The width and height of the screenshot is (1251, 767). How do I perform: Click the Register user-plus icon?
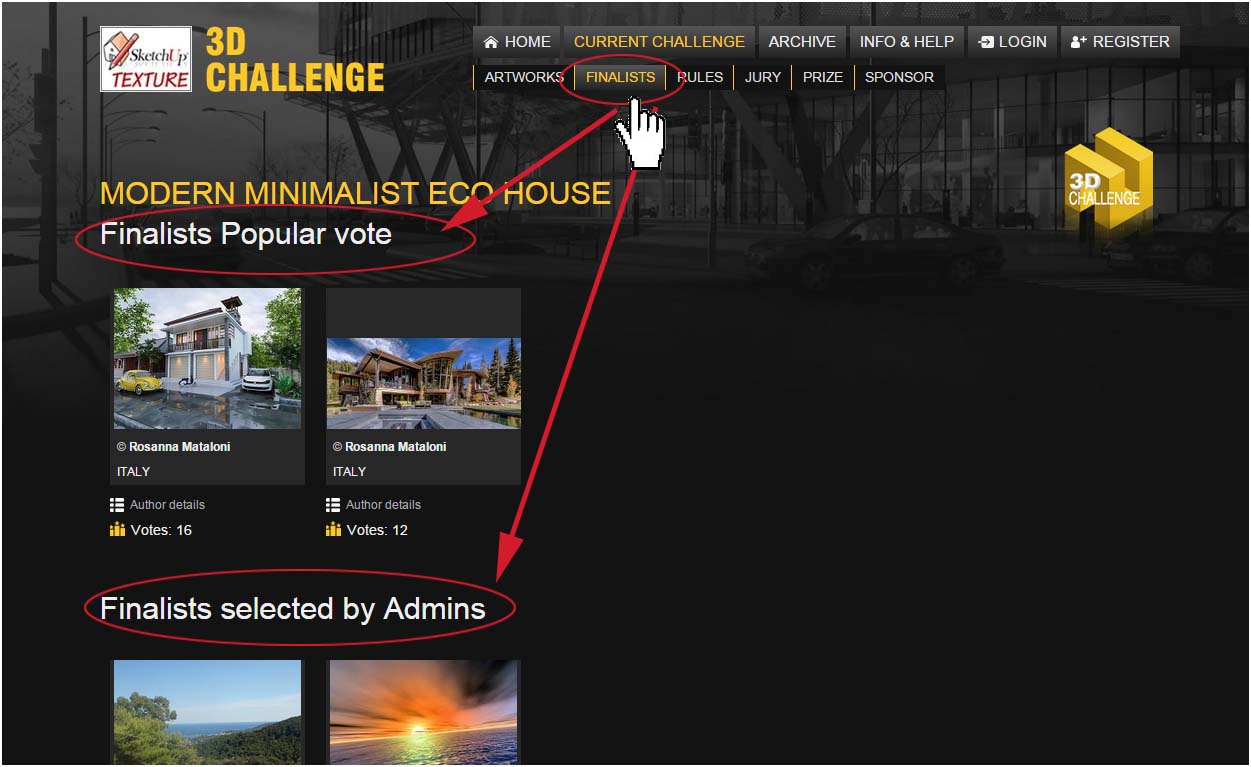[1078, 42]
